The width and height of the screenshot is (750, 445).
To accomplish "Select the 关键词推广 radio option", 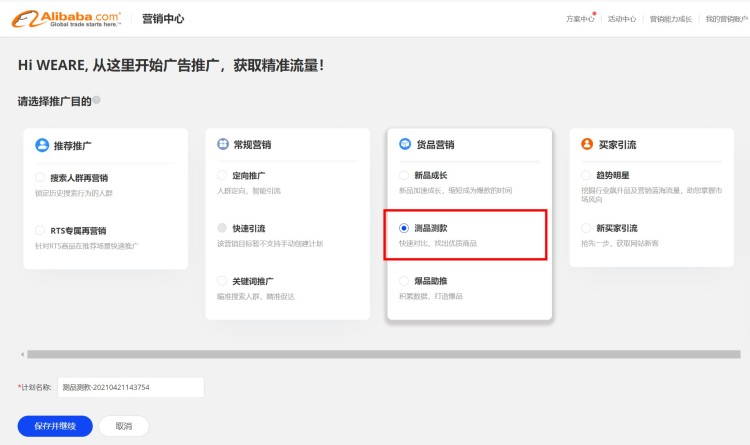I will pos(222,281).
